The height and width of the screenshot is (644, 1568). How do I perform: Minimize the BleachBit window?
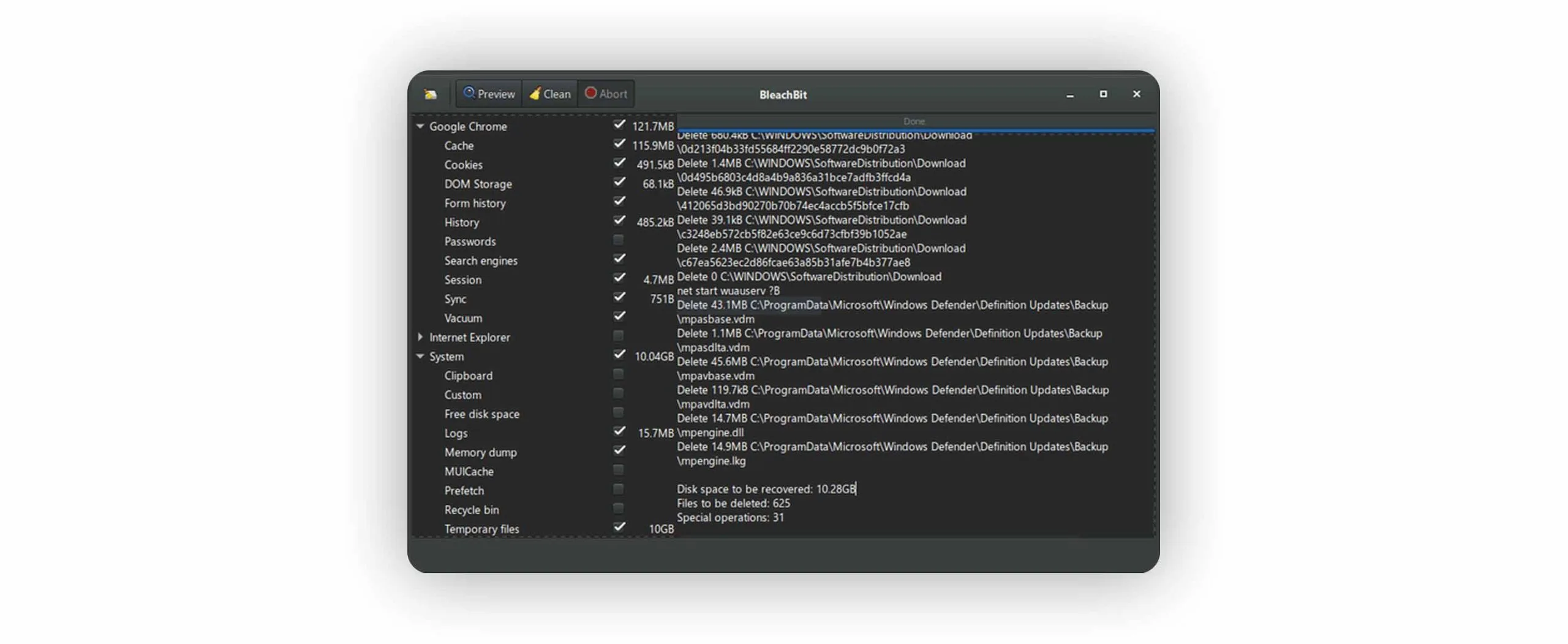coord(1069,94)
